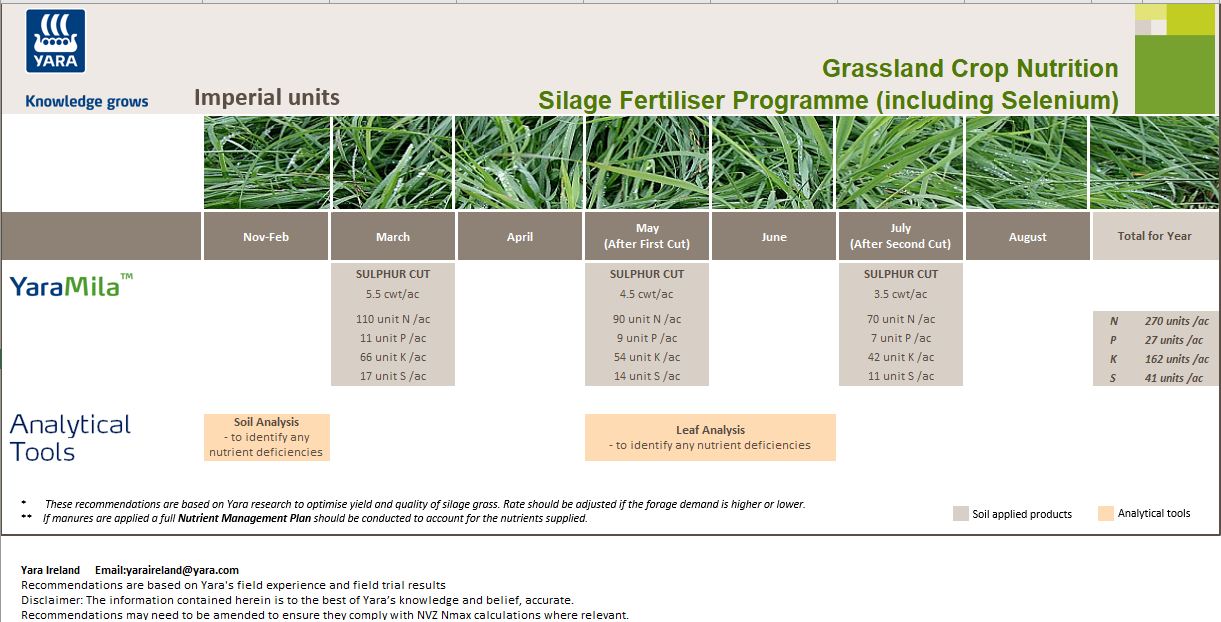The width and height of the screenshot is (1221, 622).
Task: Select the April month header
Action: click(x=519, y=236)
